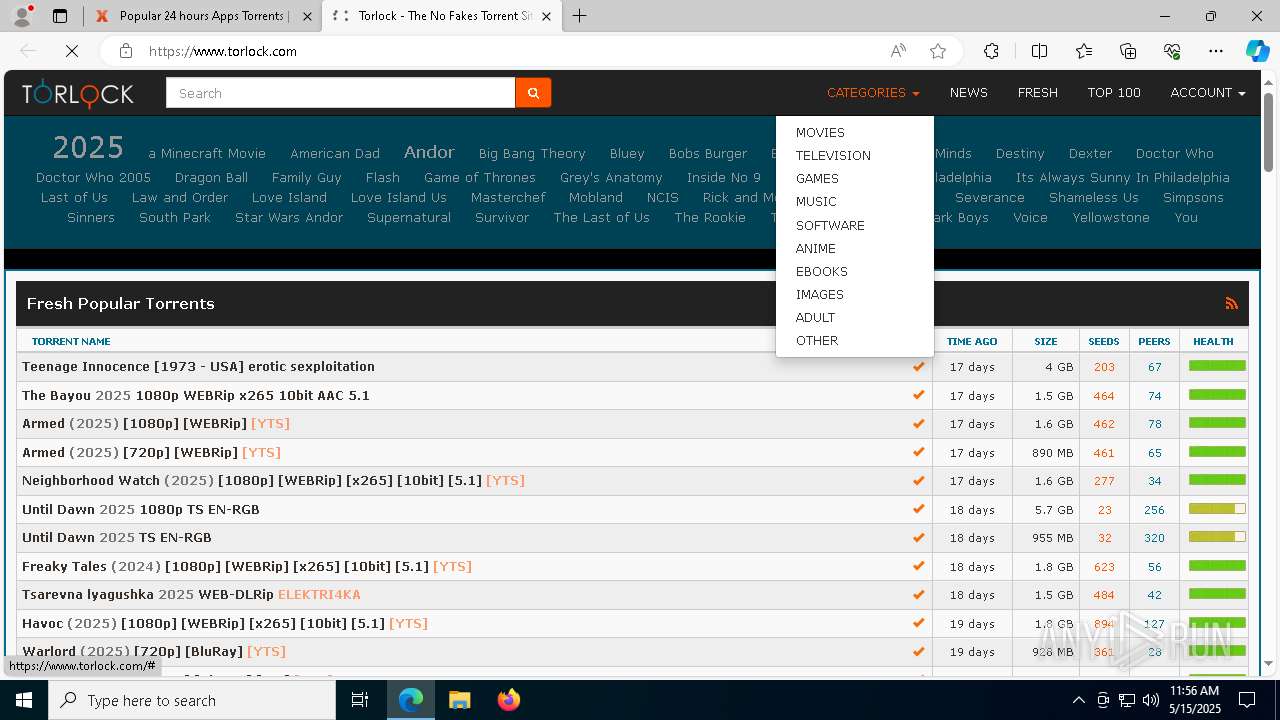Select IMAGES from the categories menu
This screenshot has width=1280, height=720.
[855, 294]
